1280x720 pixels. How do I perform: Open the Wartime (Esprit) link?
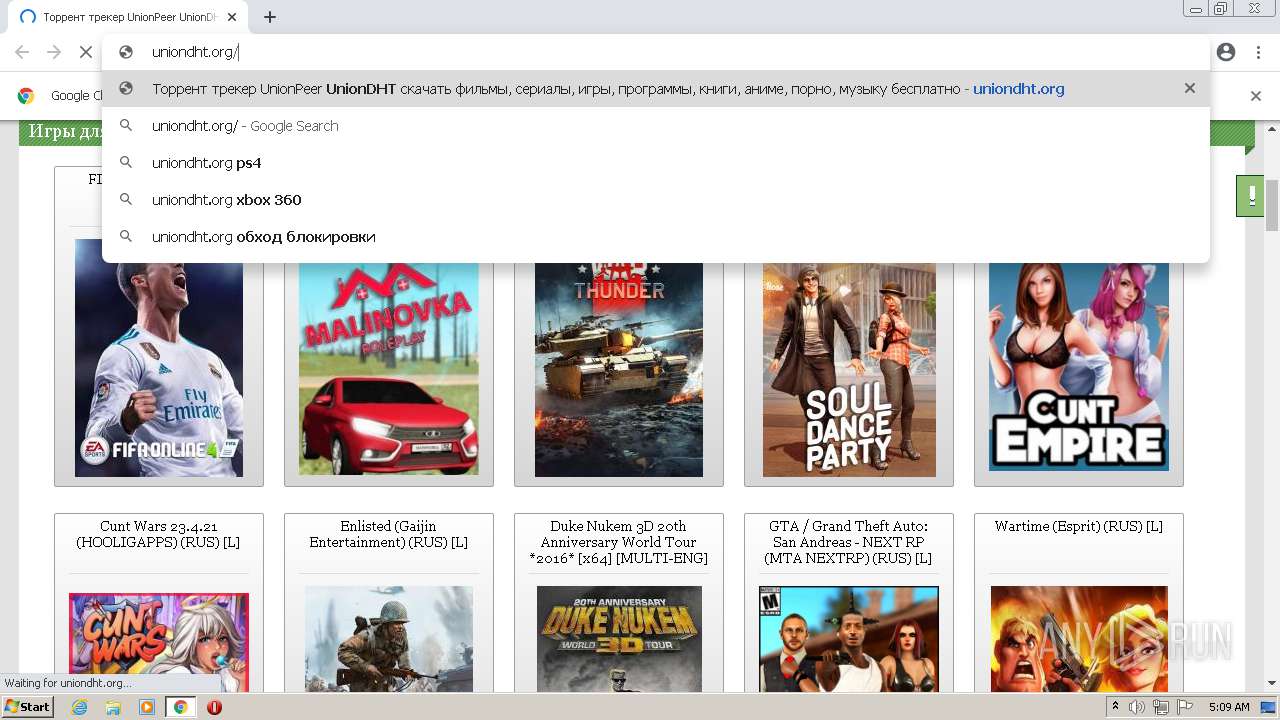pos(1079,526)
